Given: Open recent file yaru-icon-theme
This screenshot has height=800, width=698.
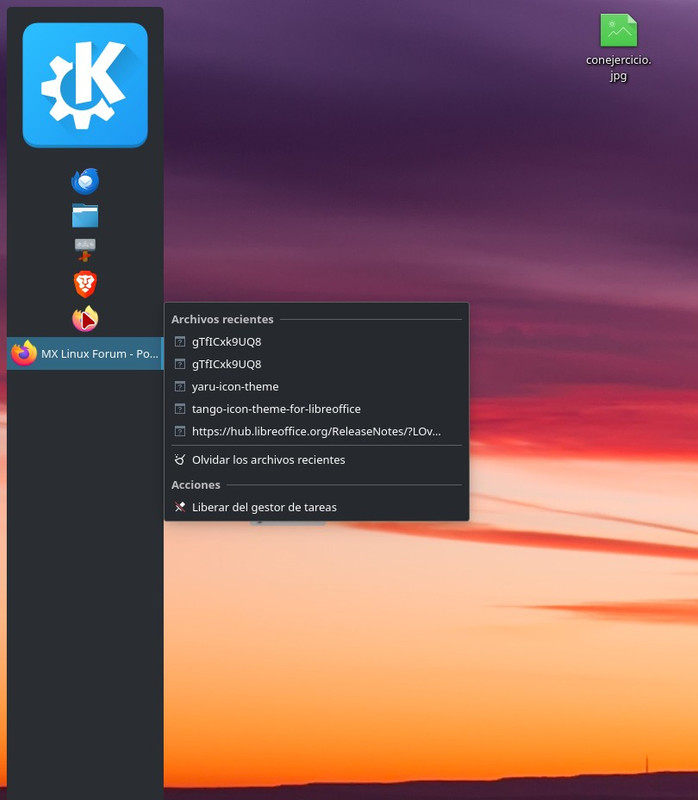Looking at the screenshot, I should (316, 387).
